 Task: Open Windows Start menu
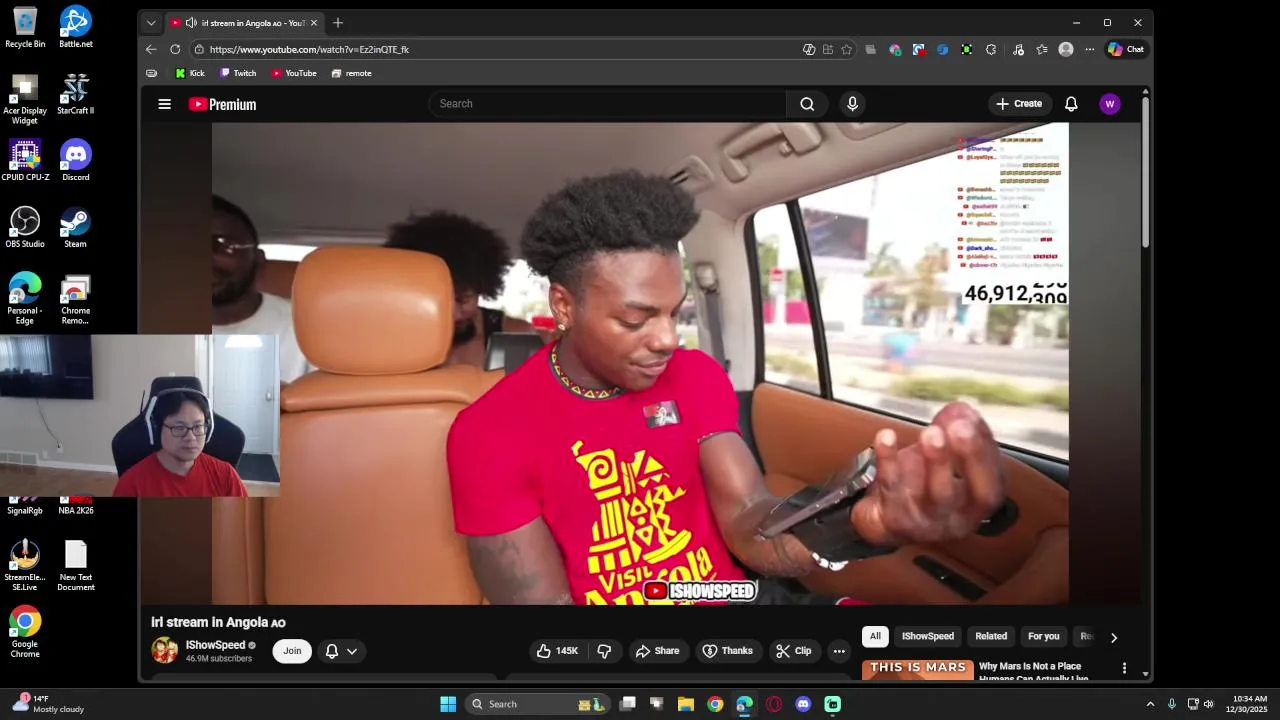(448, 704)
